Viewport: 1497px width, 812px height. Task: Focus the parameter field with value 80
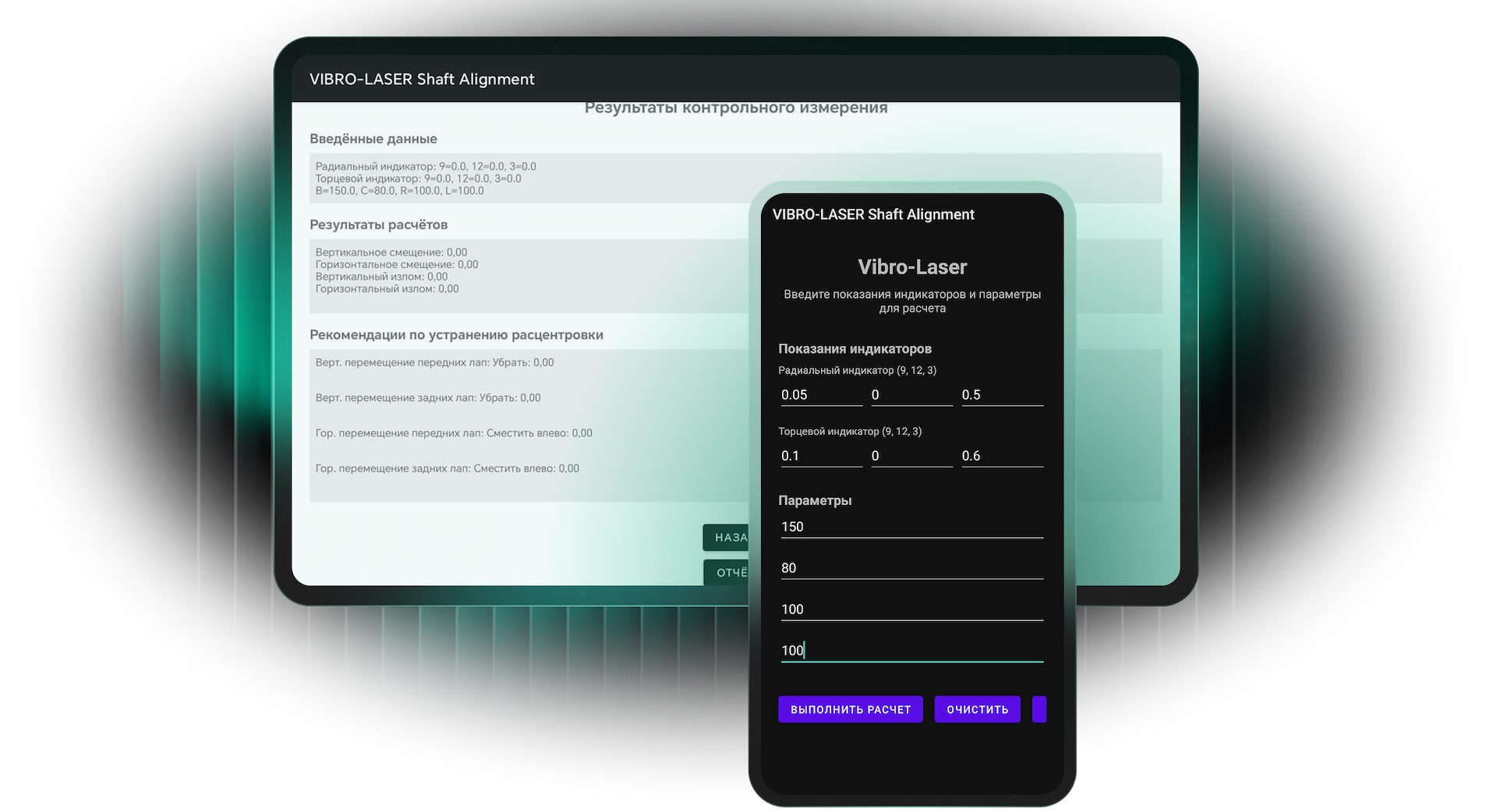(x=911, y=568)
